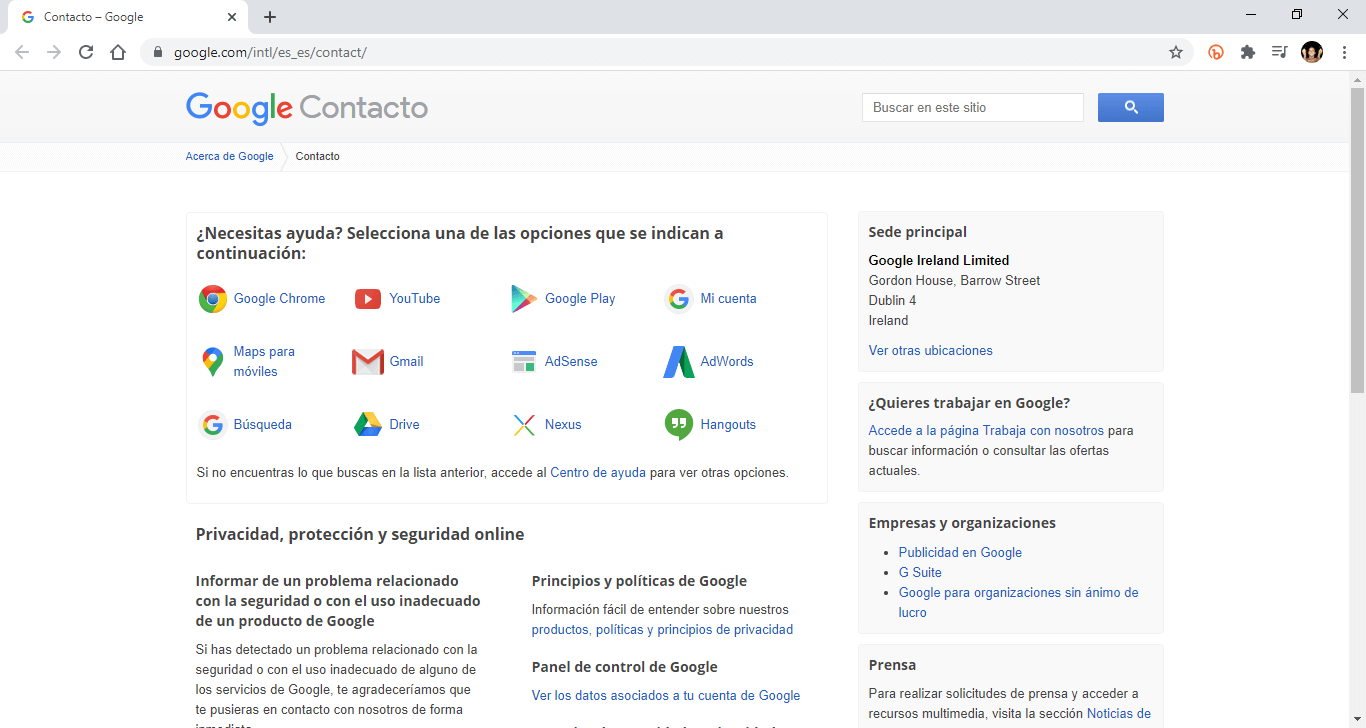Open Accede a la página Trabaja con nosotros
The height and width of the screenshot is (728, 1366).
click(986, 431)
